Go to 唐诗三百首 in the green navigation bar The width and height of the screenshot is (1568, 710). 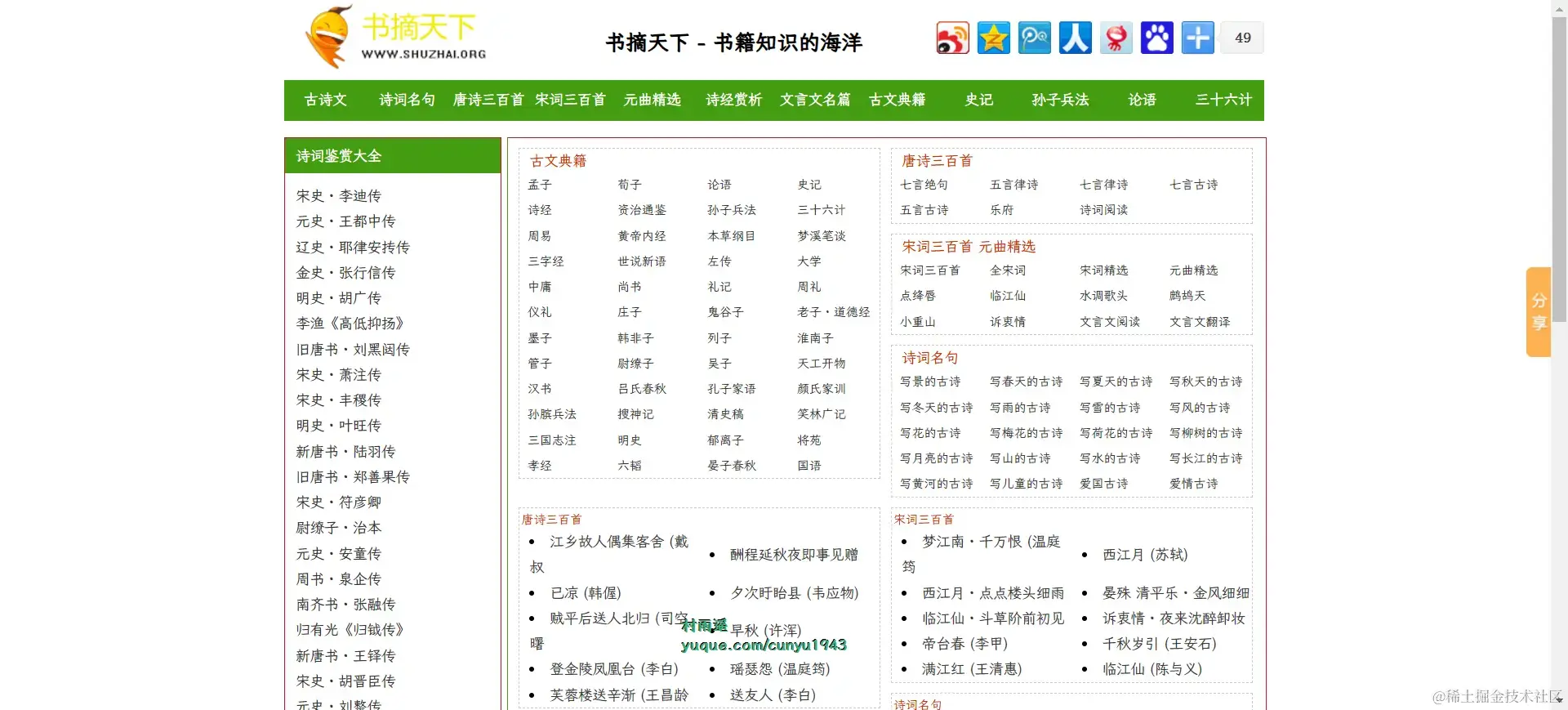pos(488,100)
